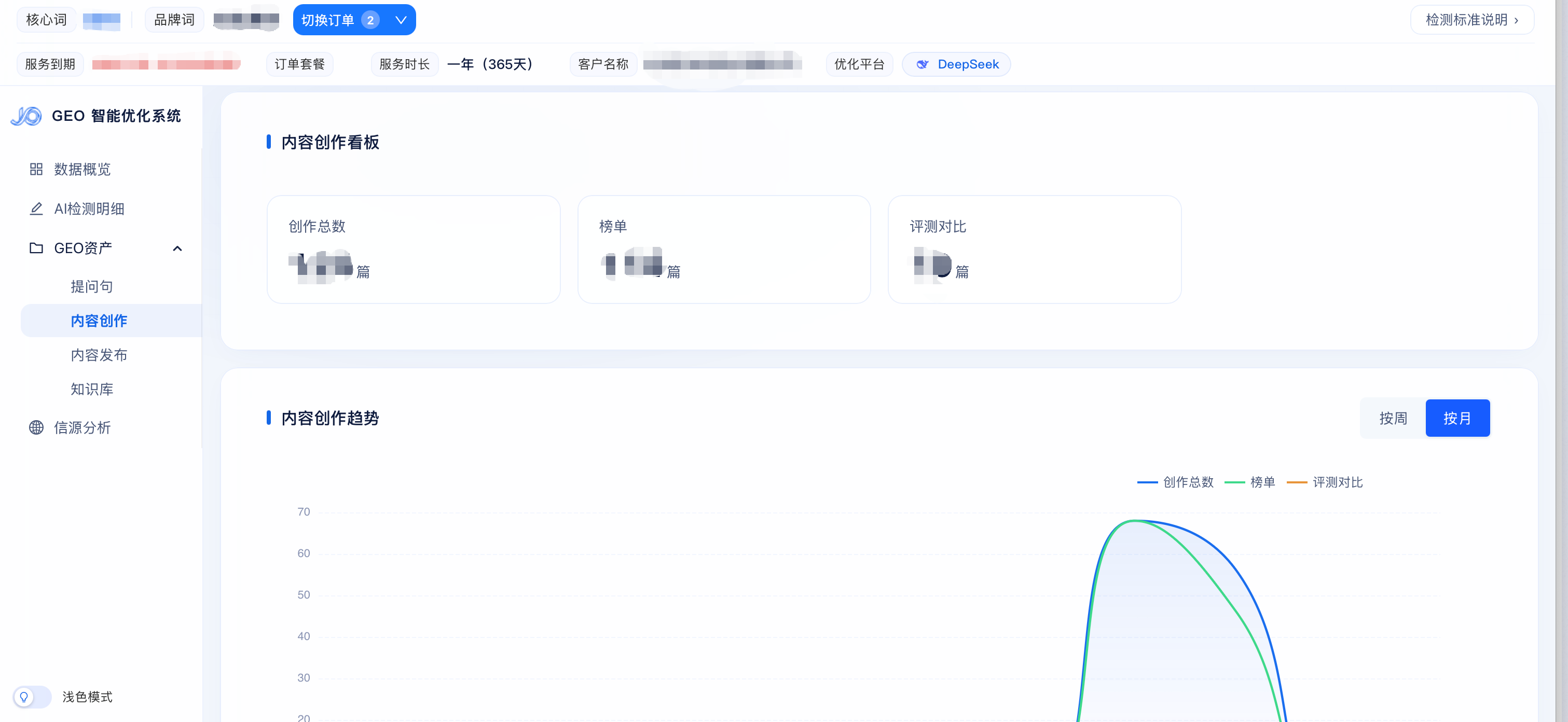This screenshot has width=1568, height=722.
Task: Click the 客户名称 label
Action: (x=603, y=64)
